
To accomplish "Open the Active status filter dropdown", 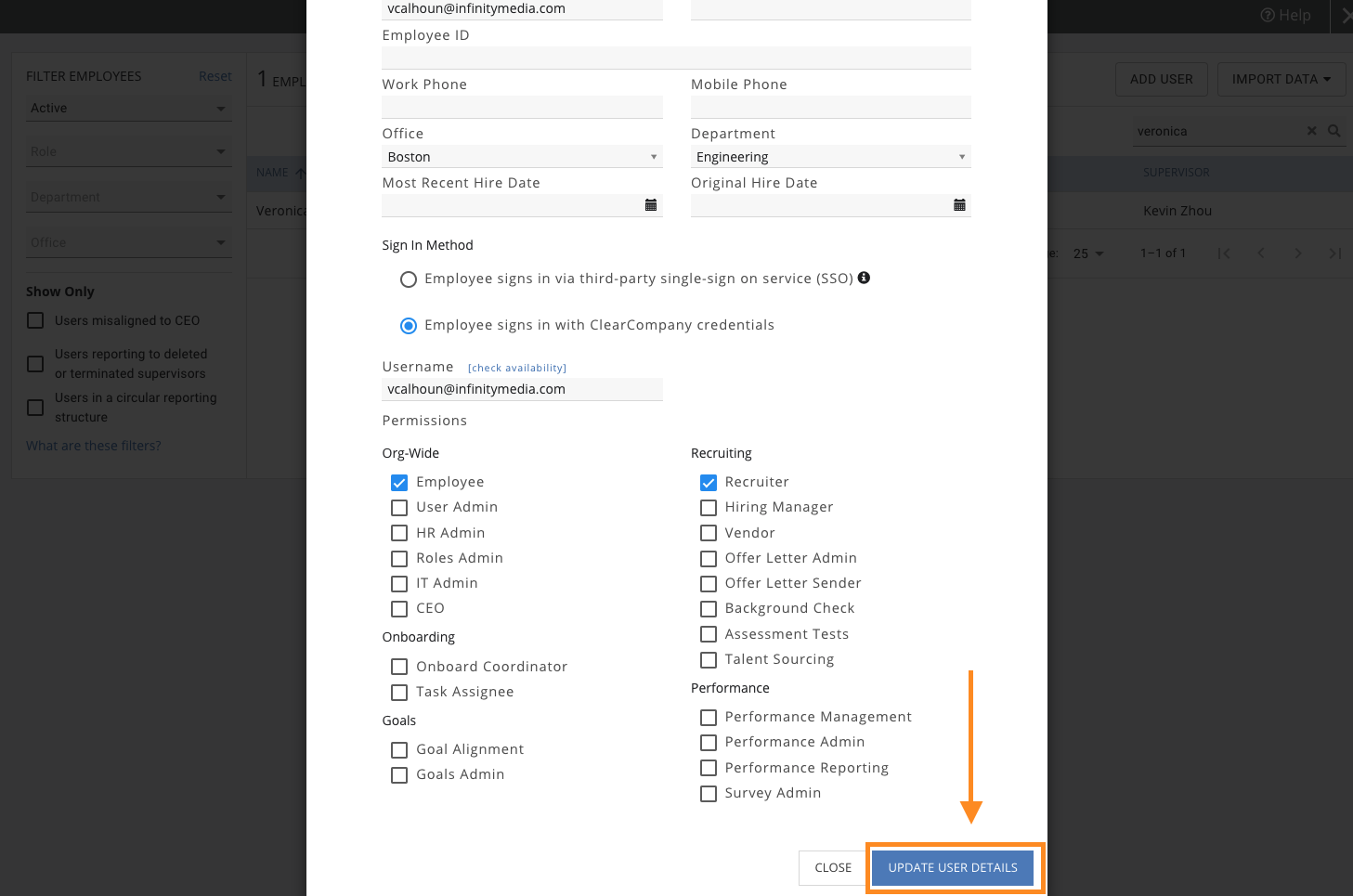I will tap(128, 109).
